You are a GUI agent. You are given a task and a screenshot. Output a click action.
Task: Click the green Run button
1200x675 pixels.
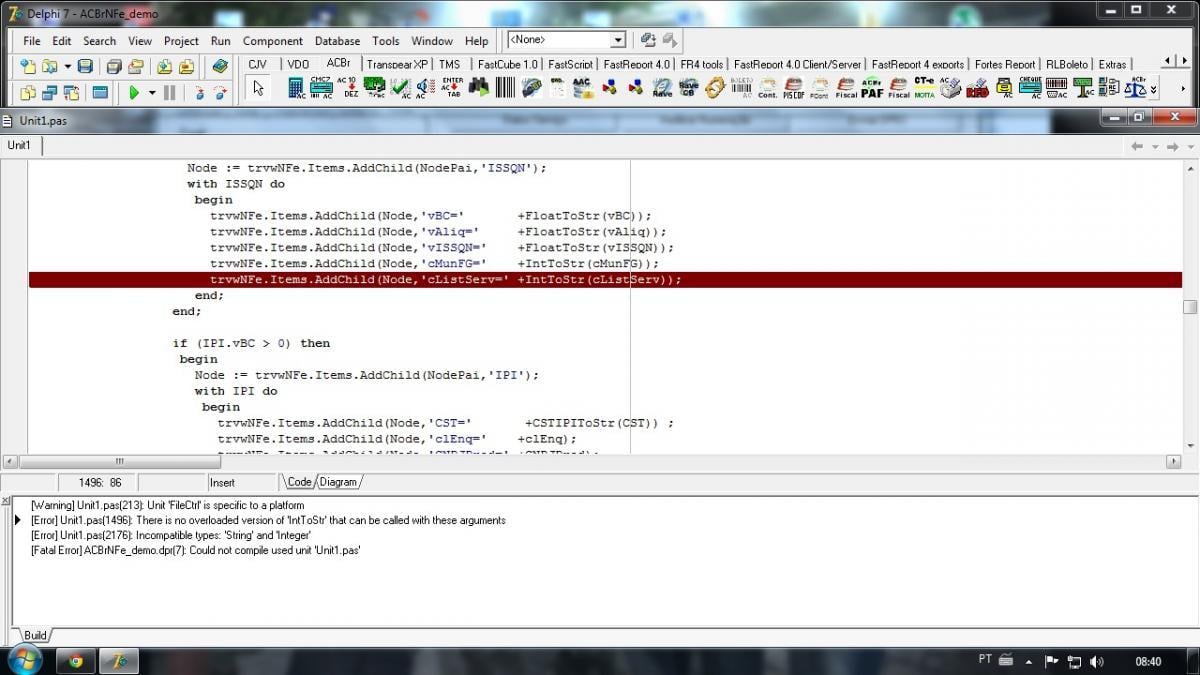click(134, 92)
